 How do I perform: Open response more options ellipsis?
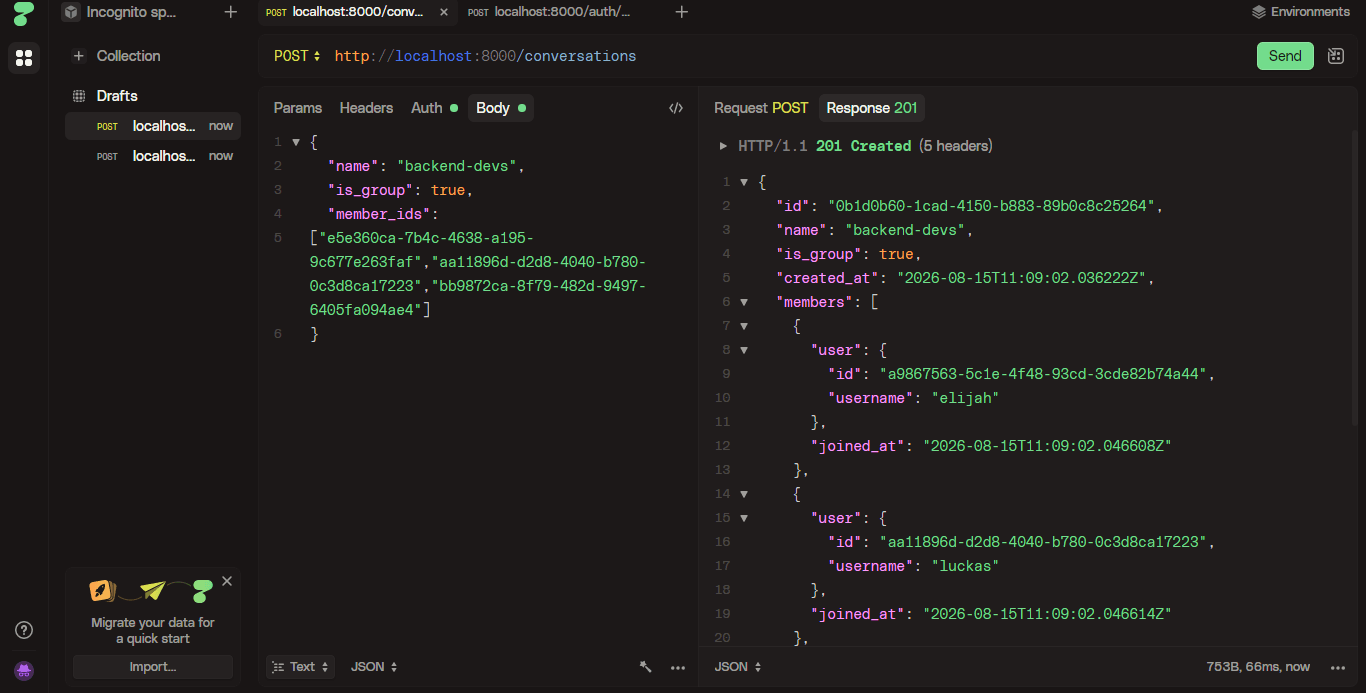pyautogui.click(x=1338, y=667)
